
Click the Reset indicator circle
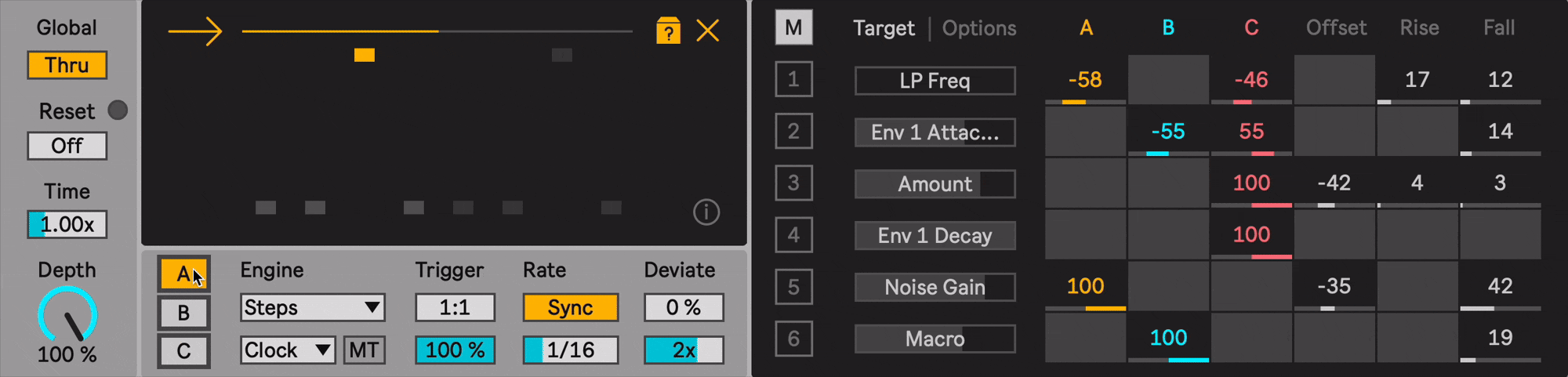(118, 111)
